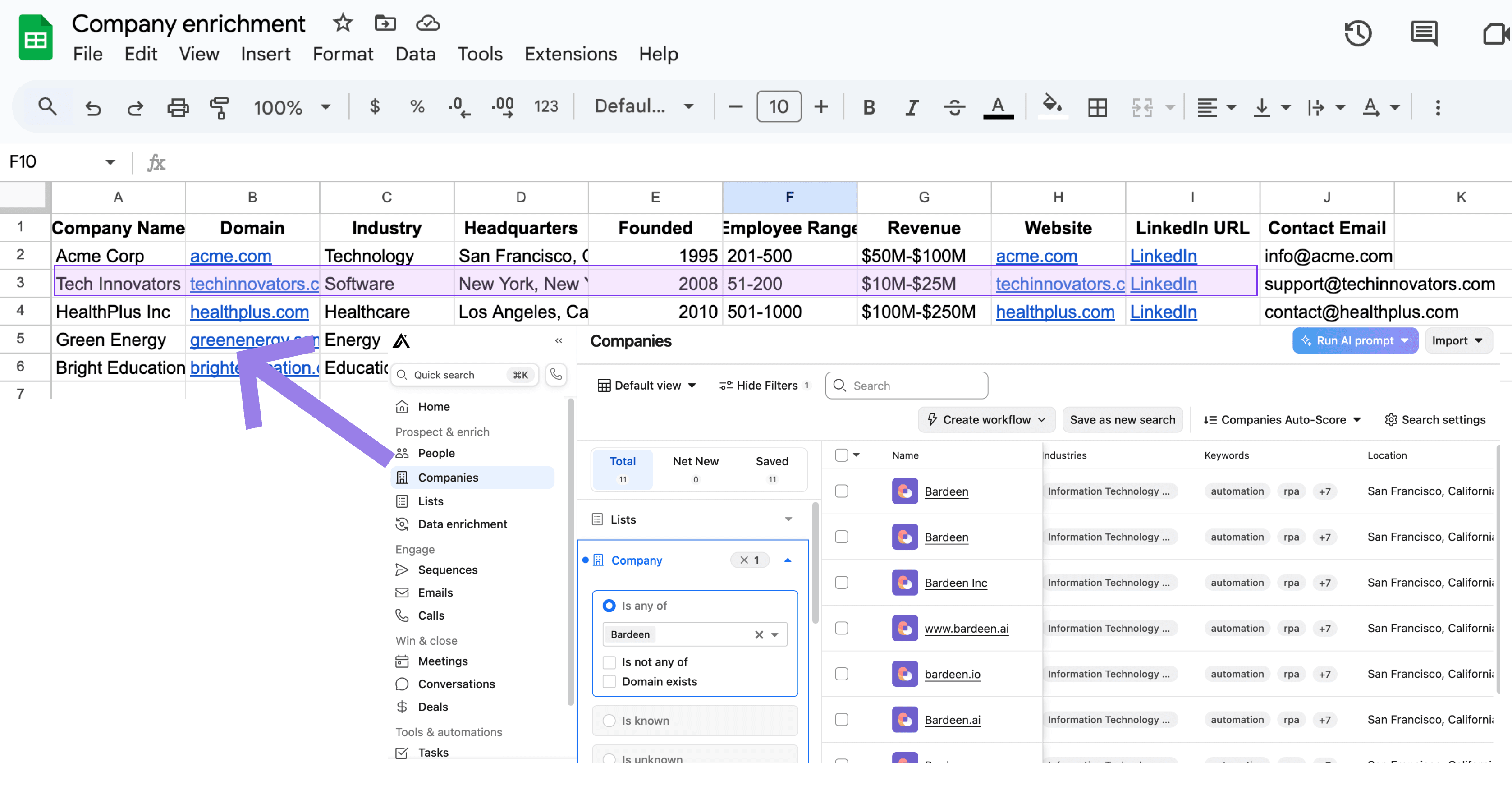Image resolution: width=1512 pixels, height=790 pixels.
Task: Open toolbar more options menu
Action: click(1438, 107)
